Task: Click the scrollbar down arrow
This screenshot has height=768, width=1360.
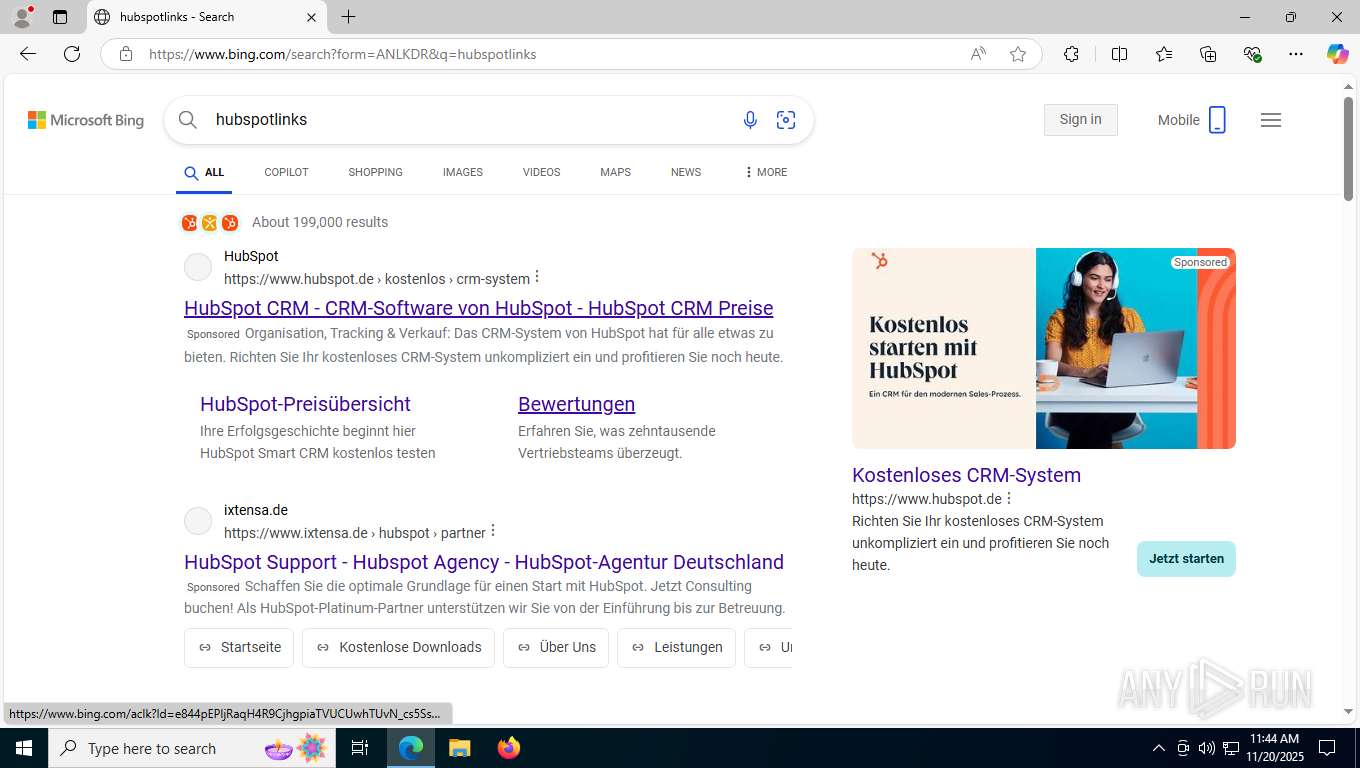Action: click(x=1348, y=712)
